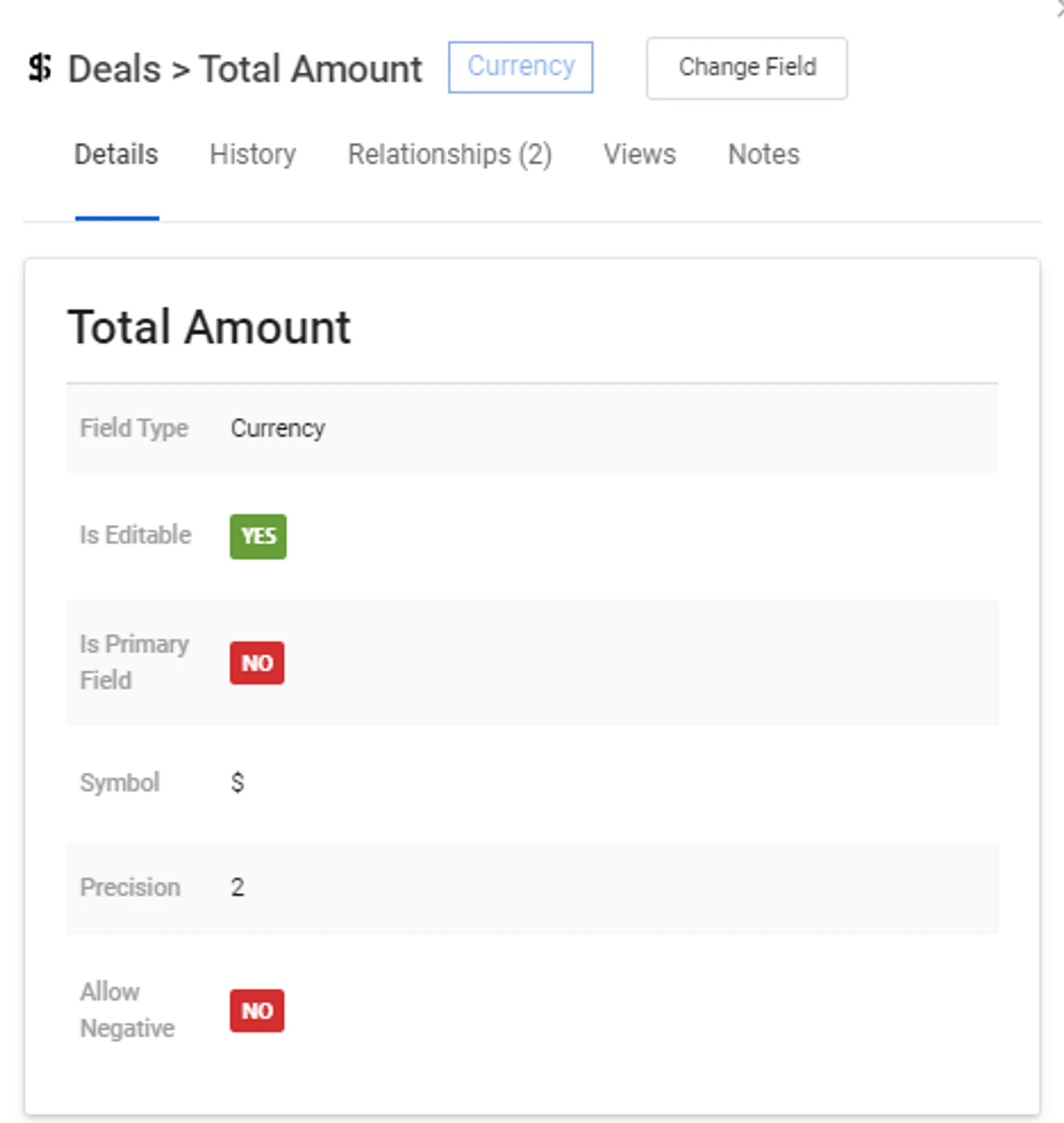Viewport: 1064px width, 1123px height.
Task: Click the Field Type value Currency
Action: coord(278,428)
